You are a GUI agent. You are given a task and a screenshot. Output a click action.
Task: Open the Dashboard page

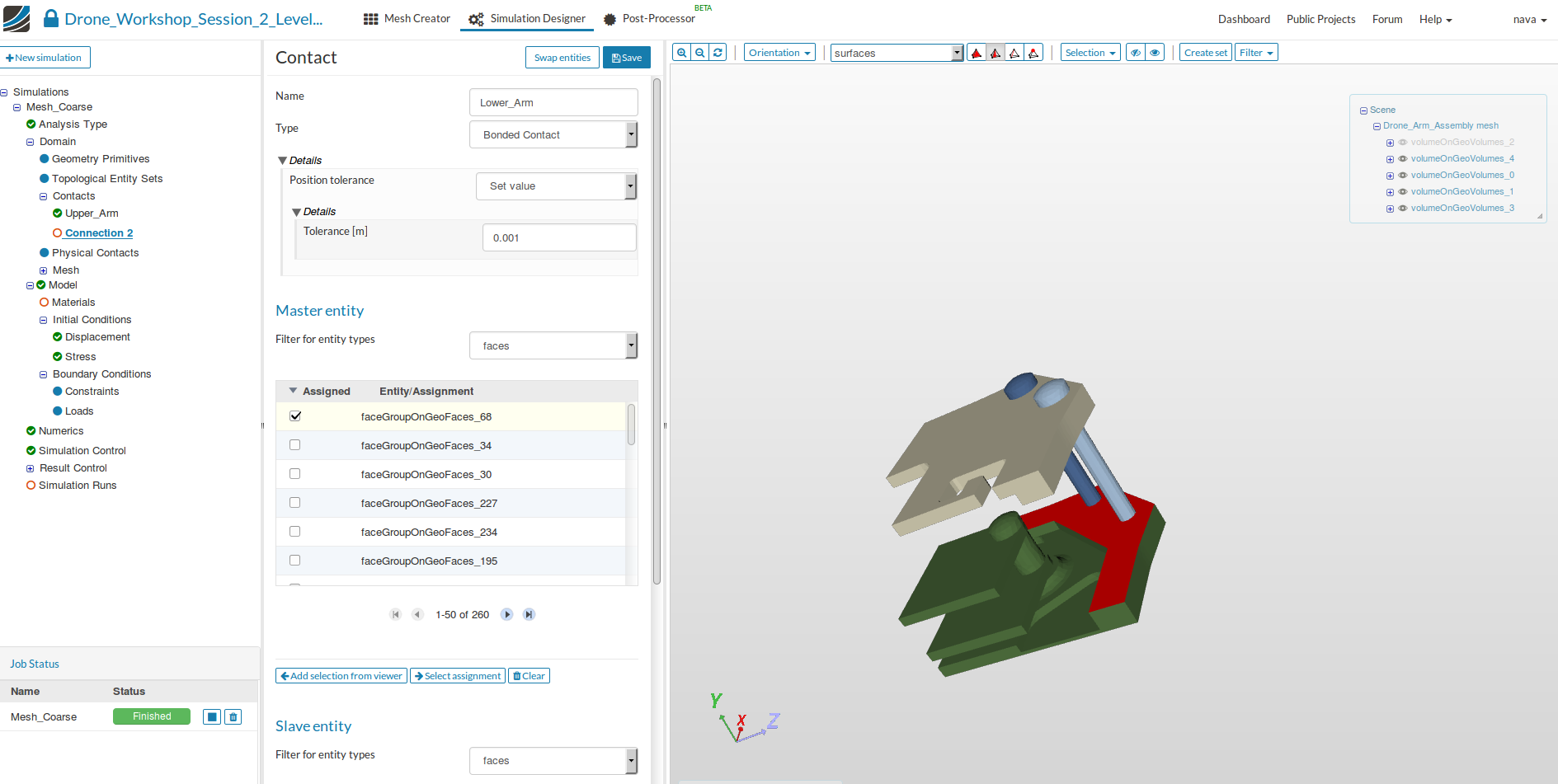click(x=1244, y=19)
